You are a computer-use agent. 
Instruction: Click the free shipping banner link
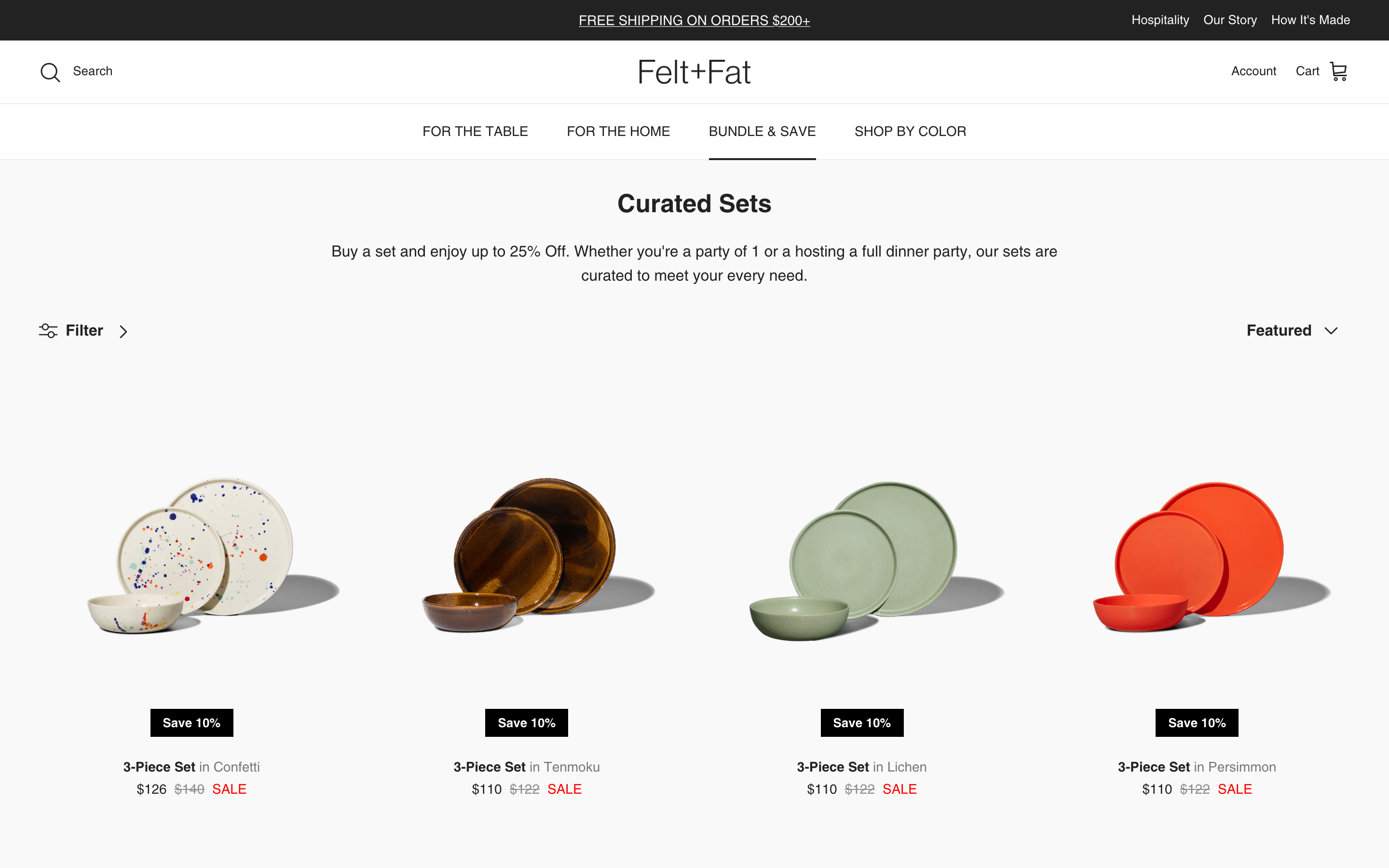694,19
